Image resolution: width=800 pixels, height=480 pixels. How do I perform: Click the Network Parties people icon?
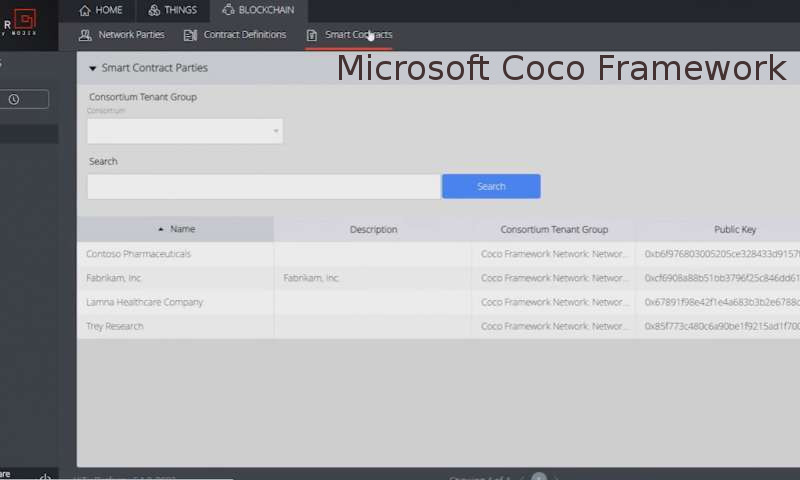click(85, 35)
